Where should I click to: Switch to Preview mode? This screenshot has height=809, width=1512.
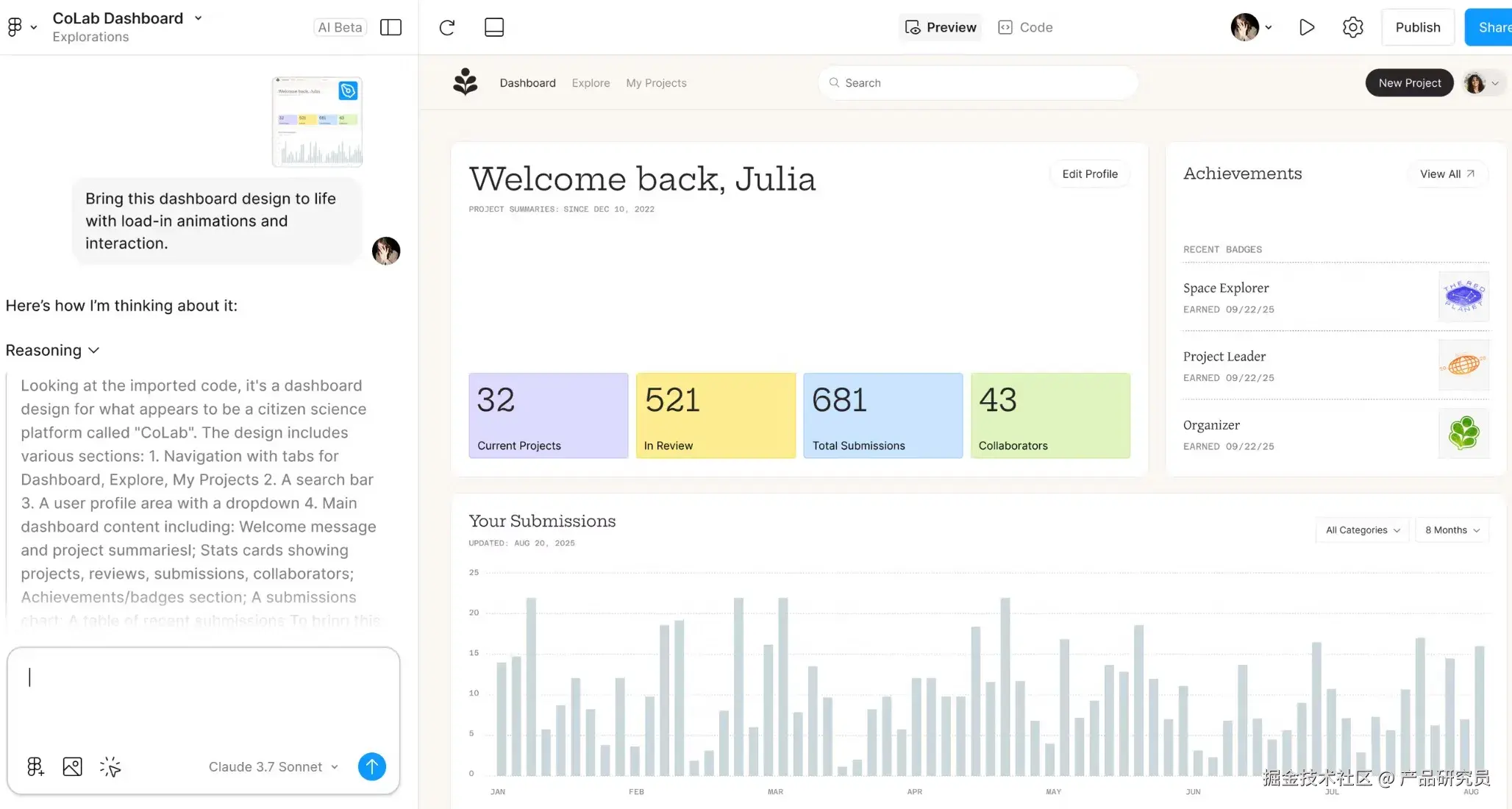(x=941, y=27)
